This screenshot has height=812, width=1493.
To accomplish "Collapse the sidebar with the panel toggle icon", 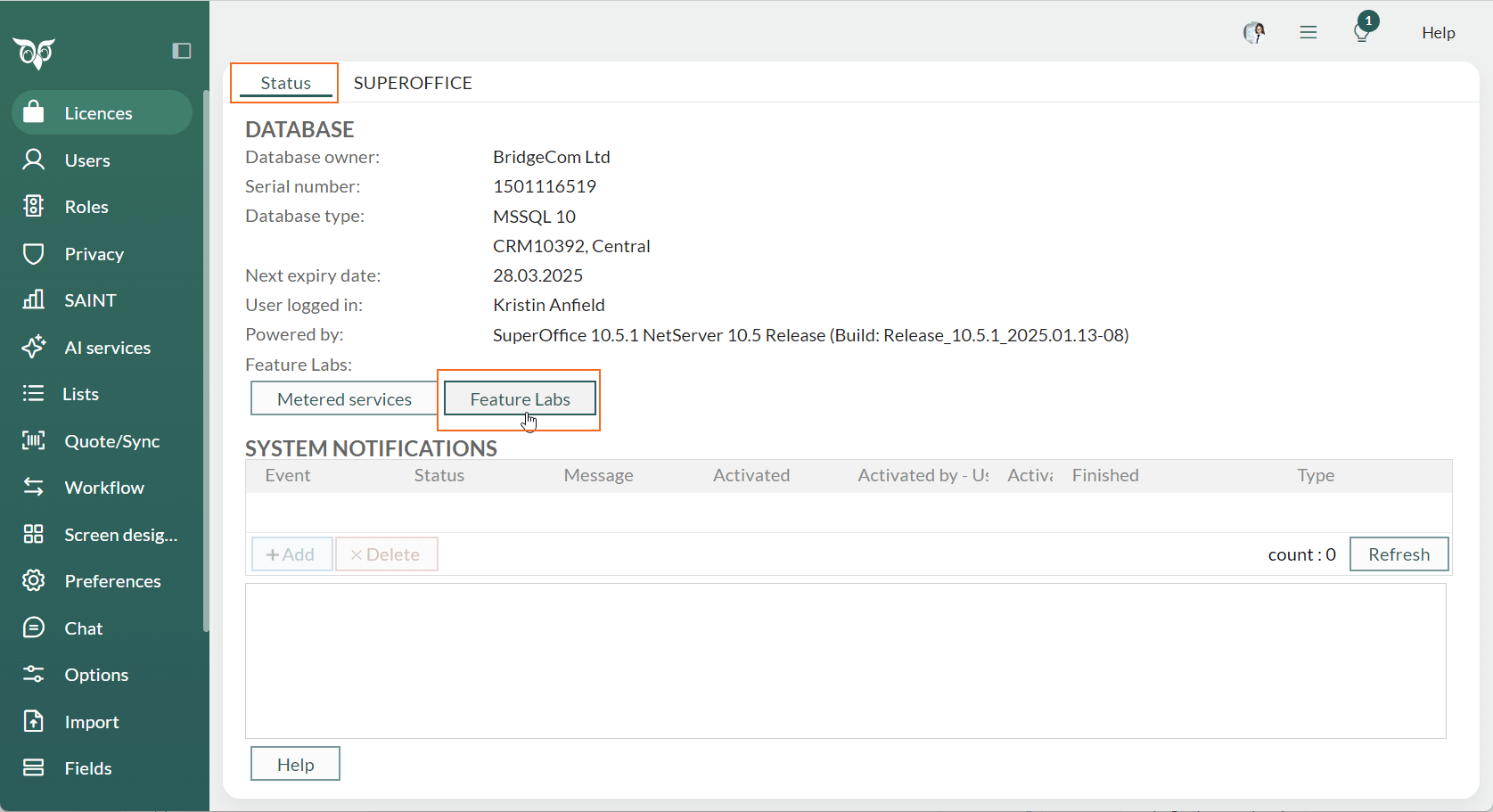I will click(182, 51).
